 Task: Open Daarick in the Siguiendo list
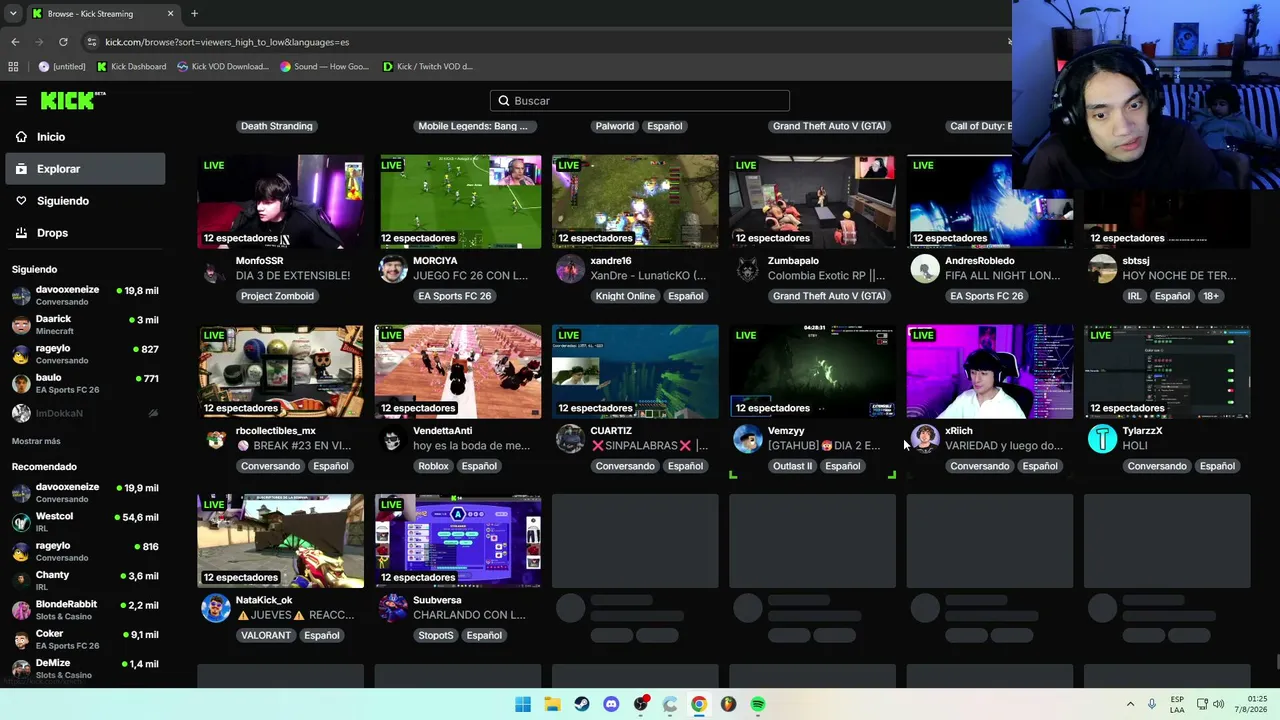tap(85, 325)
